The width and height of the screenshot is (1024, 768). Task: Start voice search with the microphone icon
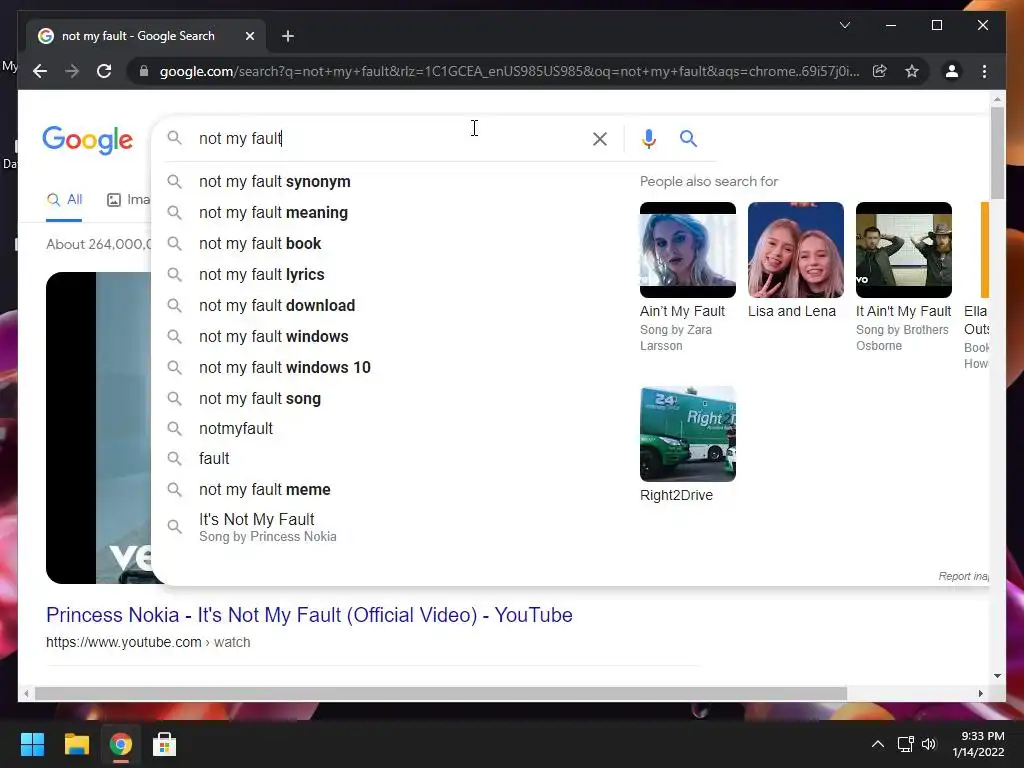tap(648, 138)
